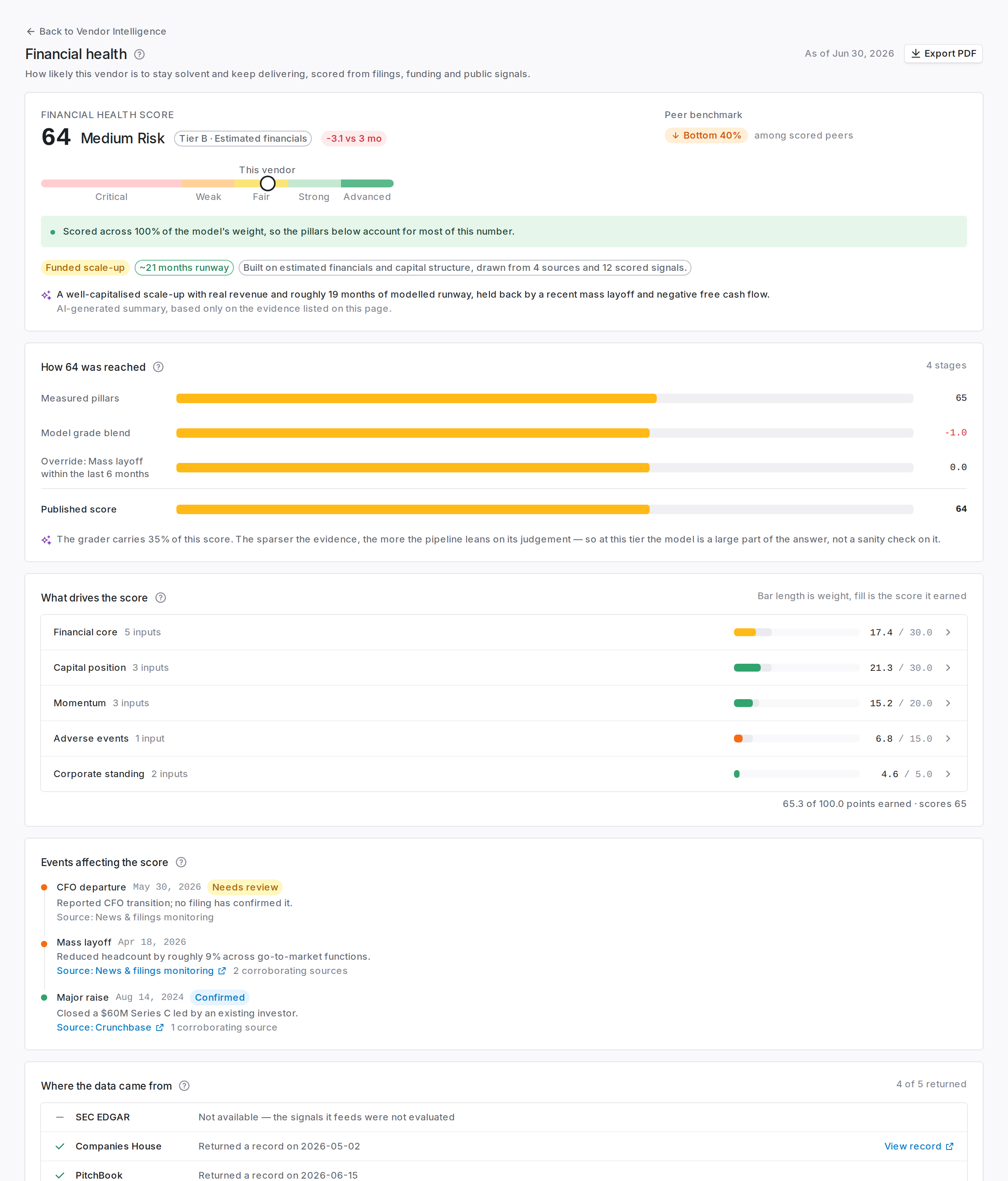The width and height of the screenshot is (1008, 1181).
Task: Click 'Returned a record on 2026-05-02' text
Action: click(x=280, y=1146)
